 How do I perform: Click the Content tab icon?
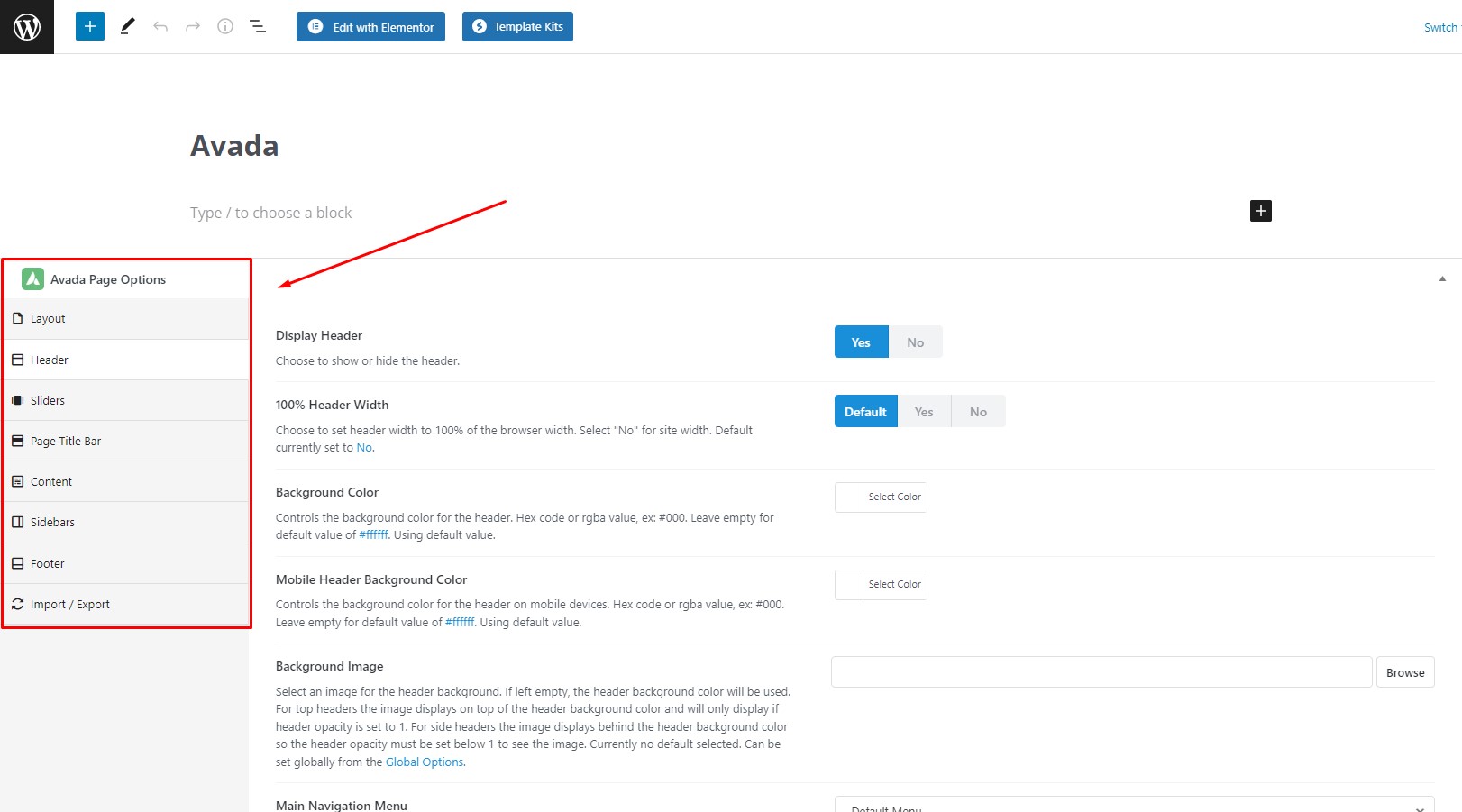pyautogui.click(x=17, y=481)
